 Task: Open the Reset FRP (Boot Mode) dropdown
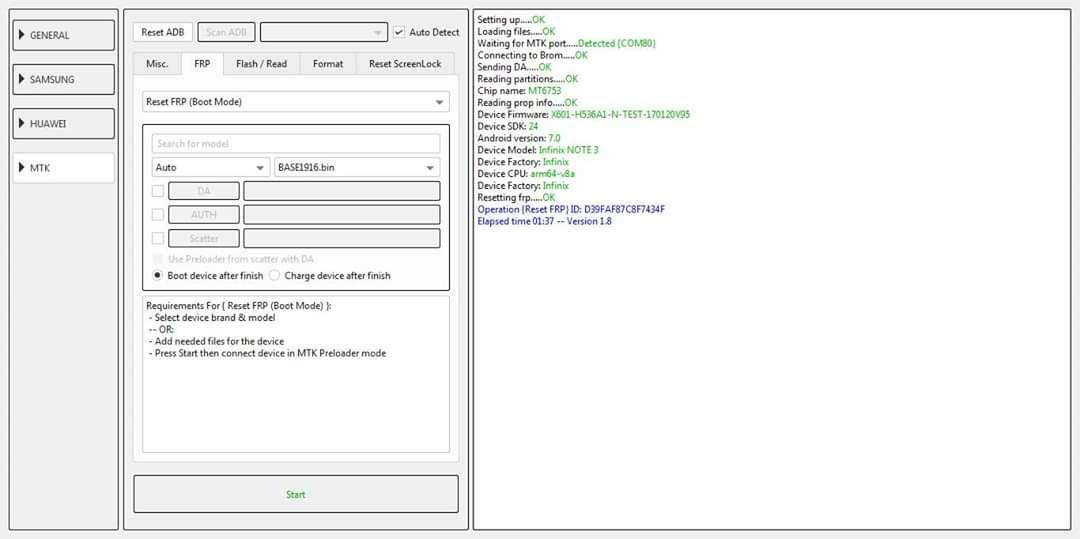tap(295, 101)
